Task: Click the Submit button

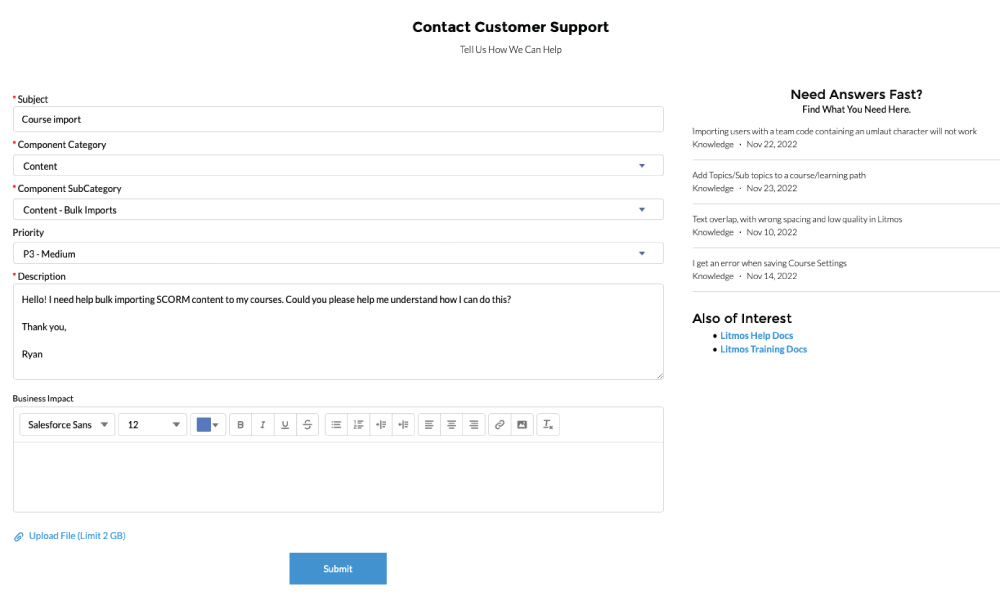Action: click(x=338, y=569)
